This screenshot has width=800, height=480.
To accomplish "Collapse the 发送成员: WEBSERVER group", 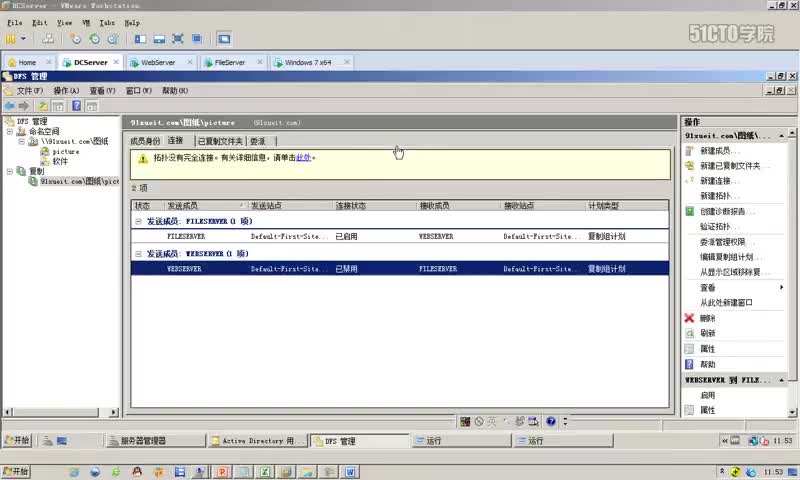I will coord(138,254).
